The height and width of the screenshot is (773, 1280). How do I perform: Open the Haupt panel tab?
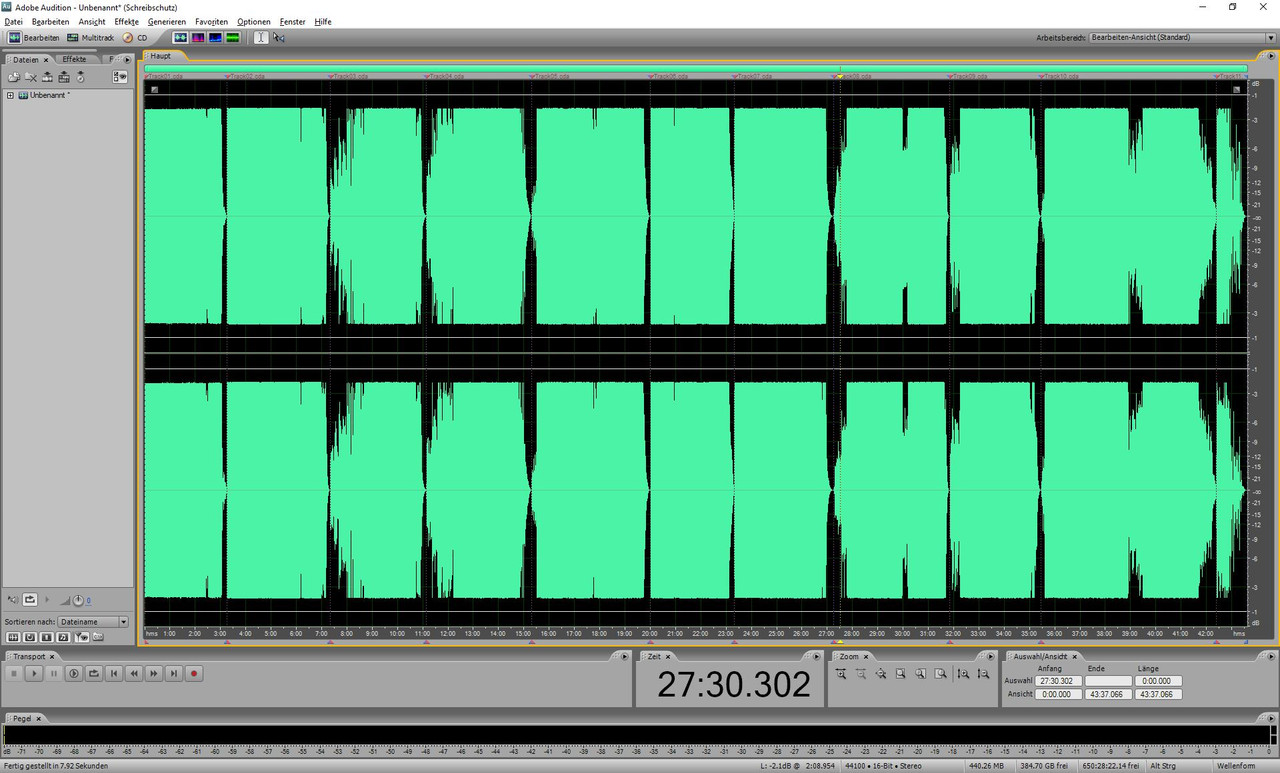point(160,56)
